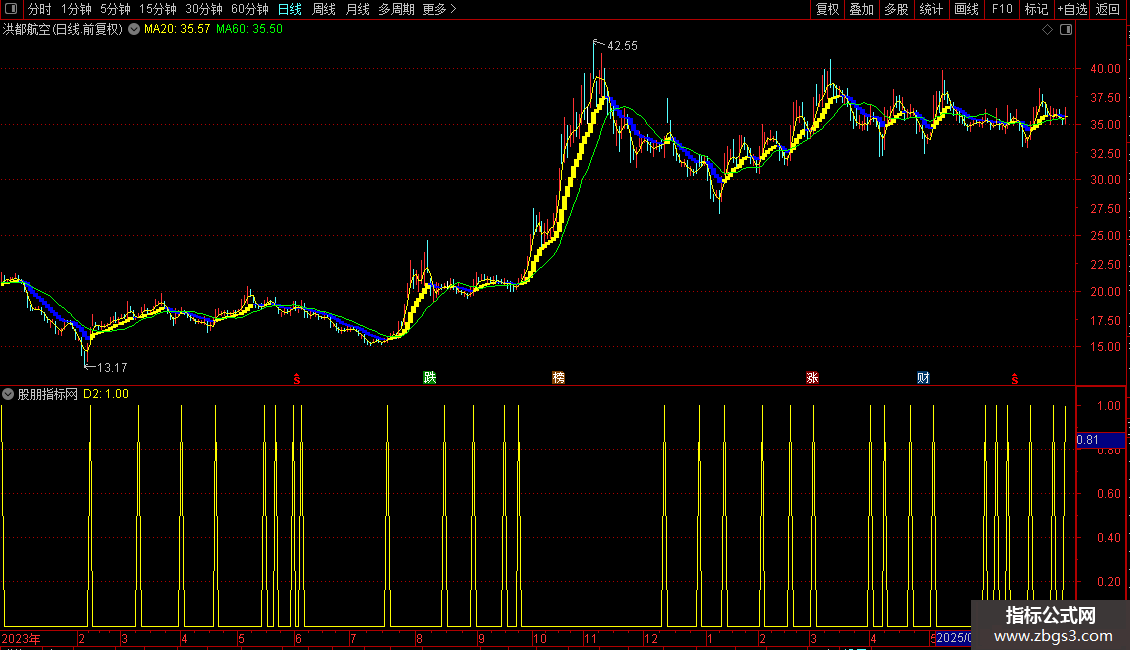The height and width of the screenshot is (650, 1130).
Task: Open the 画线 drawing tools
Action: pyautogui.click(x=966, y=9)
